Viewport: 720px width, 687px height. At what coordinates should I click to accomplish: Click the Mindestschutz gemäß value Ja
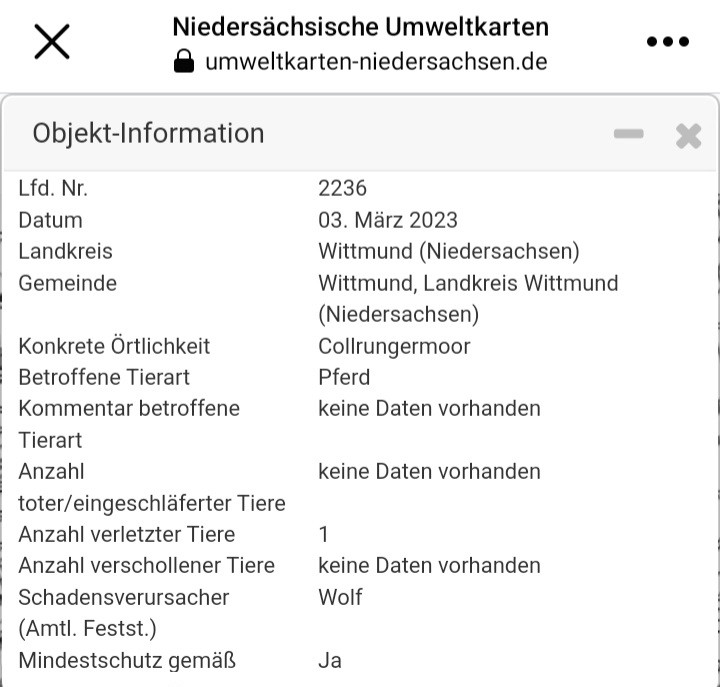(x=330, y=661)
